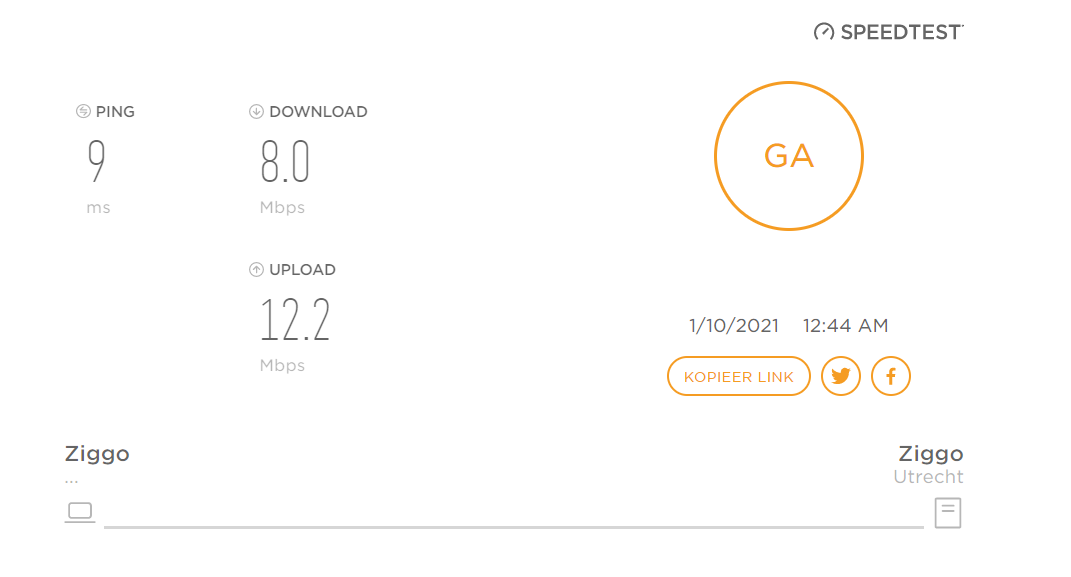The image size is (1071, 577).
Task: Click the Speedtest gauge logo icon
Action: click(x=824, y=32)
